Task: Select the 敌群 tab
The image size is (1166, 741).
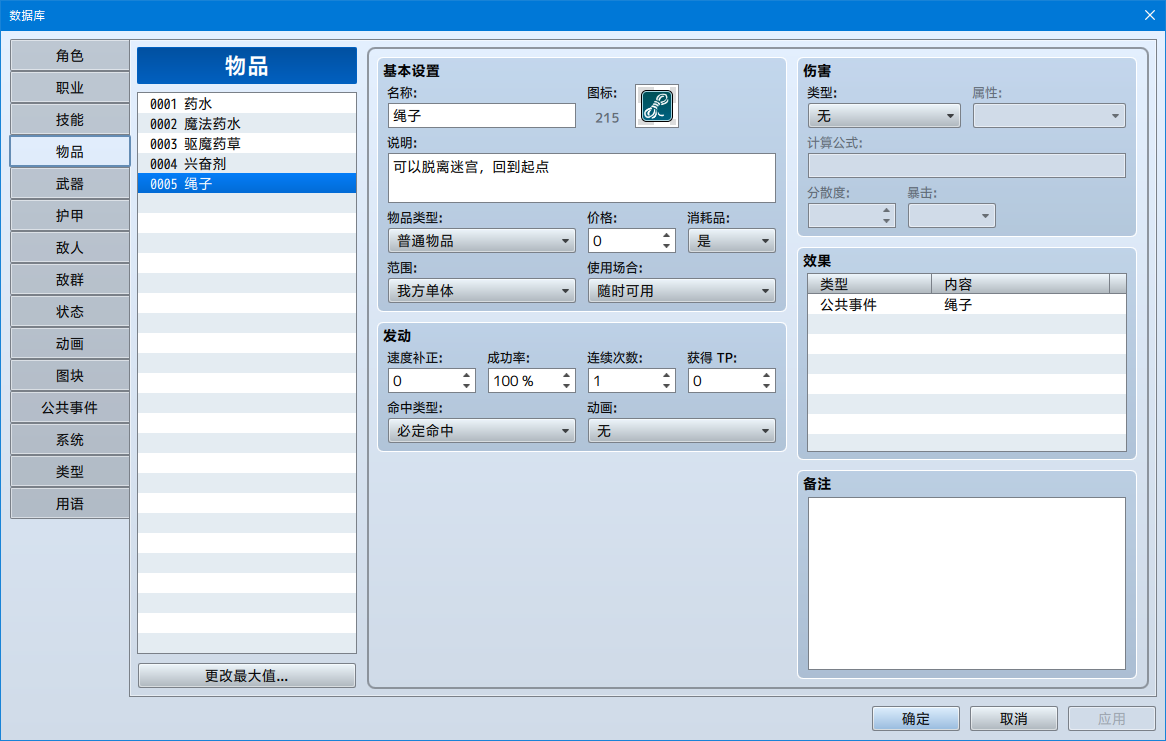Action: (x=70, y=280)
